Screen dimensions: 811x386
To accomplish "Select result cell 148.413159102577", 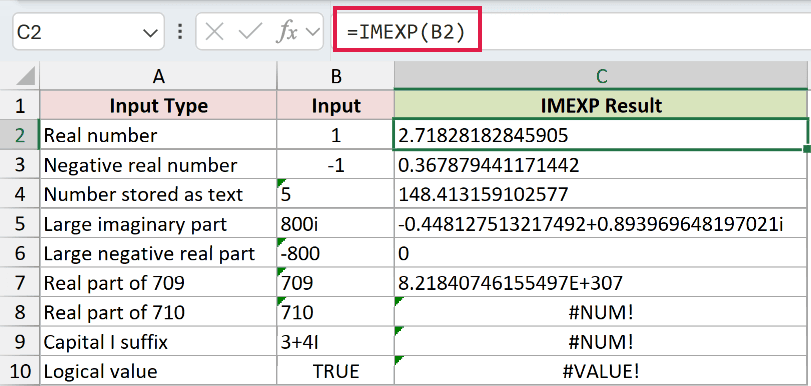I will coord(600,195).
